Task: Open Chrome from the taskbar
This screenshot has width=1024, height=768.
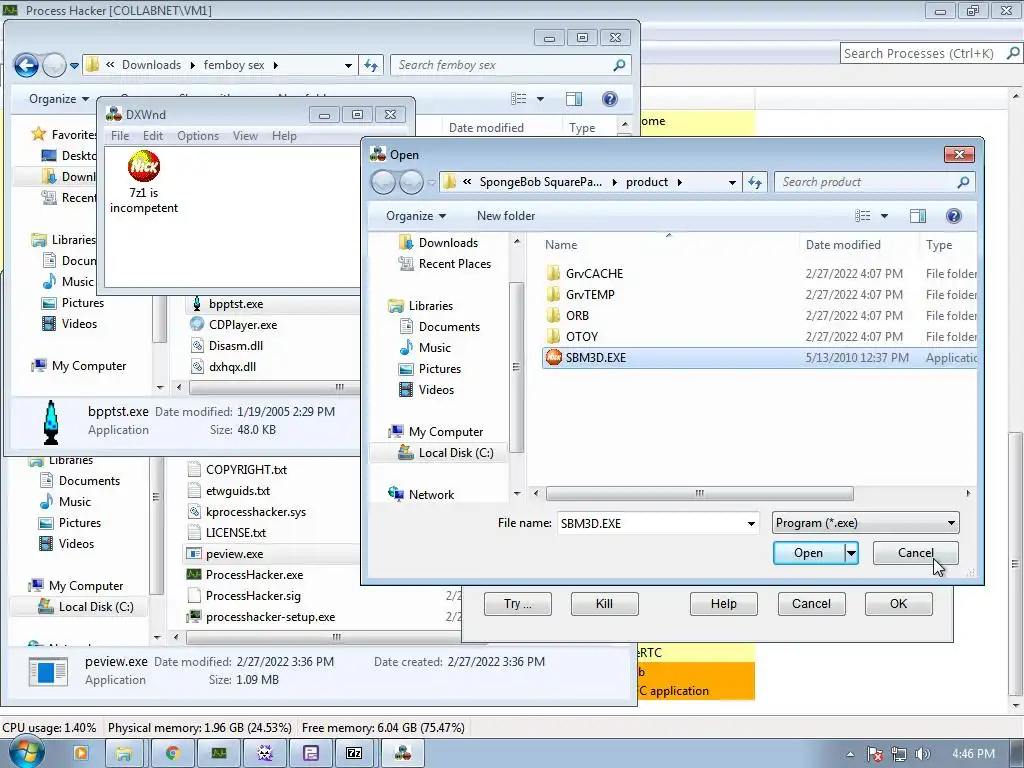Action: coord(172,753)
